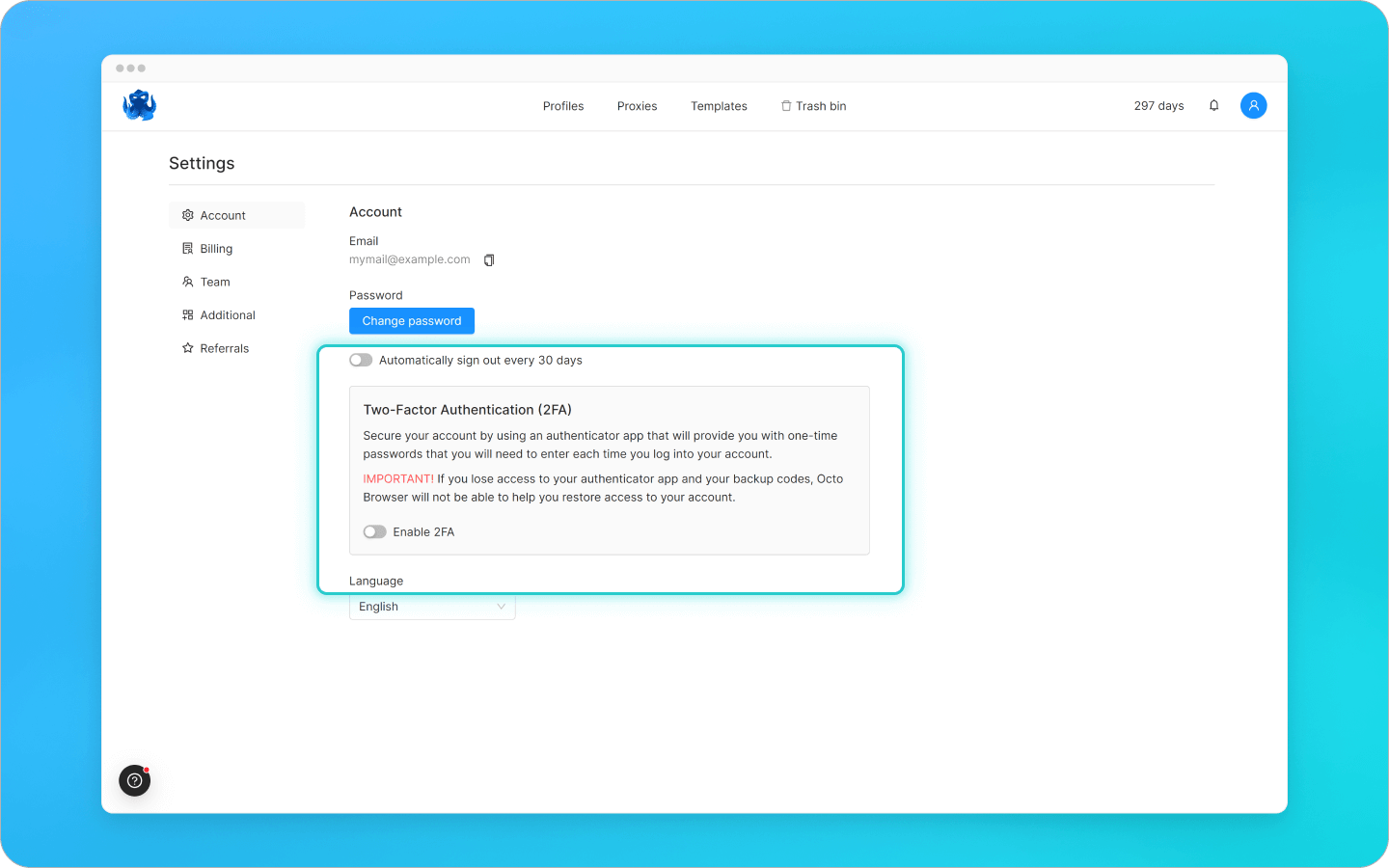Click the star icon beside Referrals
This screenshot has height=868, width=1389.
click(187, 348)
